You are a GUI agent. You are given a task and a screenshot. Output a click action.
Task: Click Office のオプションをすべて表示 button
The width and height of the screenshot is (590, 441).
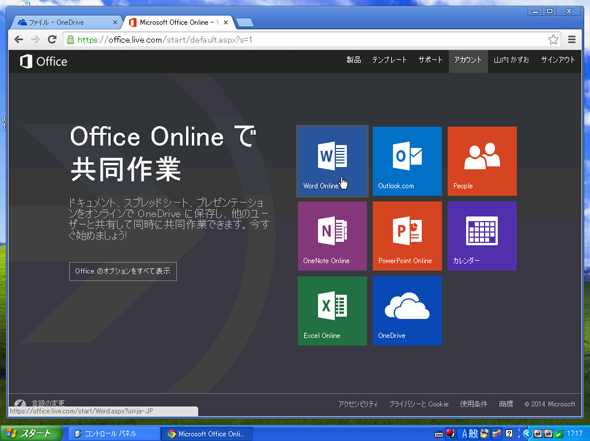(123, 271)
